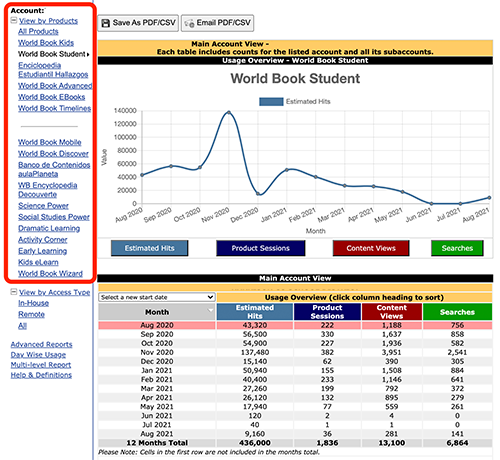The image size is (500, 460).
Task: Sort by Product Sessions column heading
Action: pyautogui.click(x=327, y=312)
